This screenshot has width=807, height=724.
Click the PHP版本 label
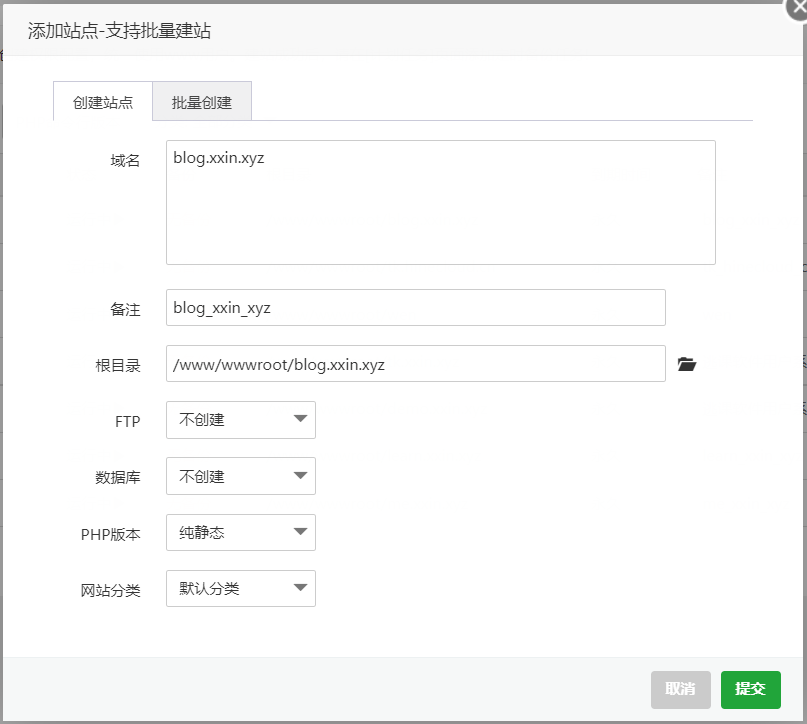110,534
